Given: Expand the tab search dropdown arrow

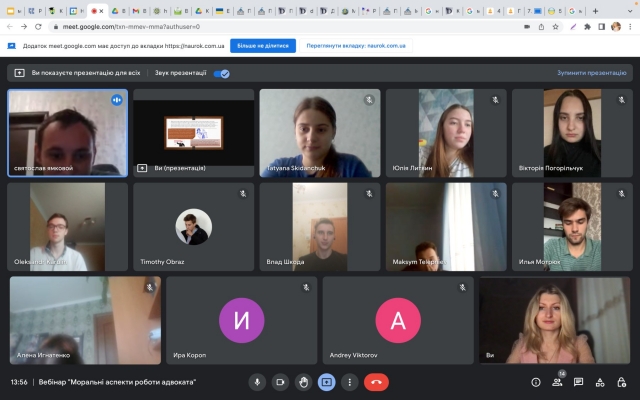Looking at the screenshot, I should click(629, 11).
